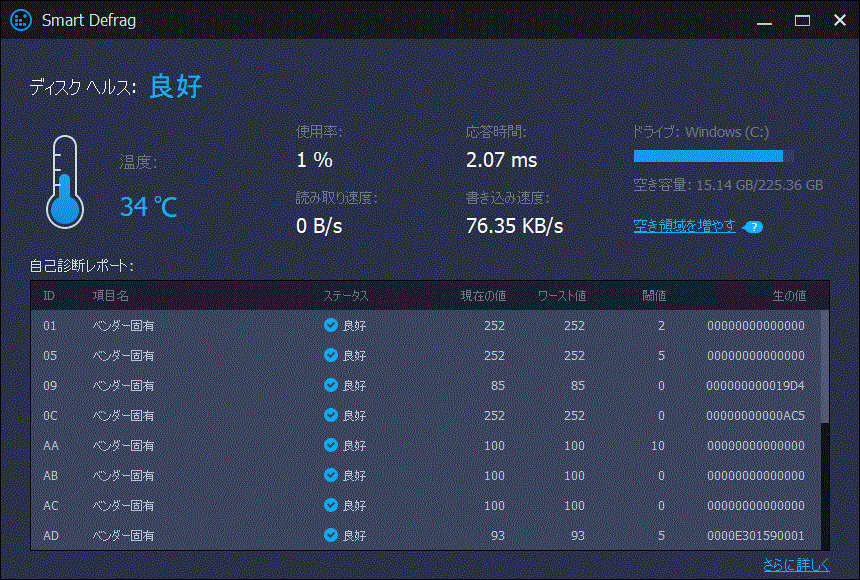The width and height of the screenshot is (860, 580).
Task: Close the Smart Defrag window
Action: pyautogui.click(x=840, y=20)
